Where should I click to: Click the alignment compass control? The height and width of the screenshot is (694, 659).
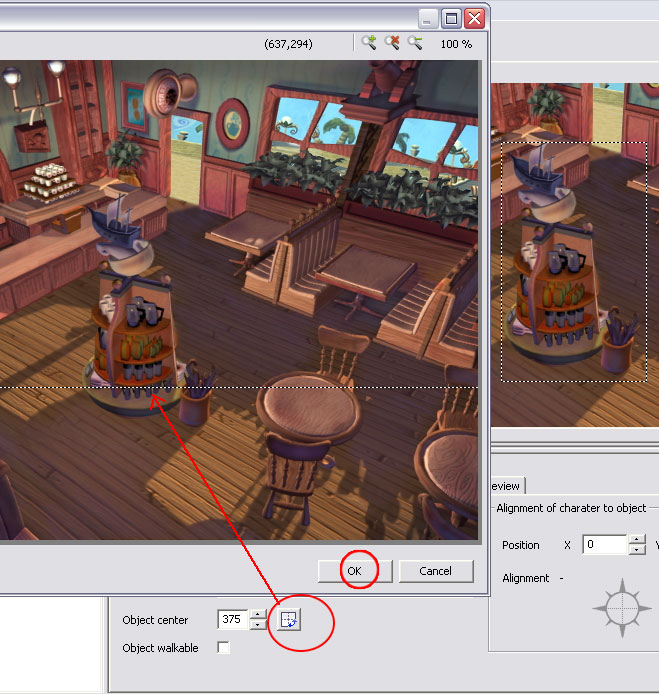tap(622, 608)
